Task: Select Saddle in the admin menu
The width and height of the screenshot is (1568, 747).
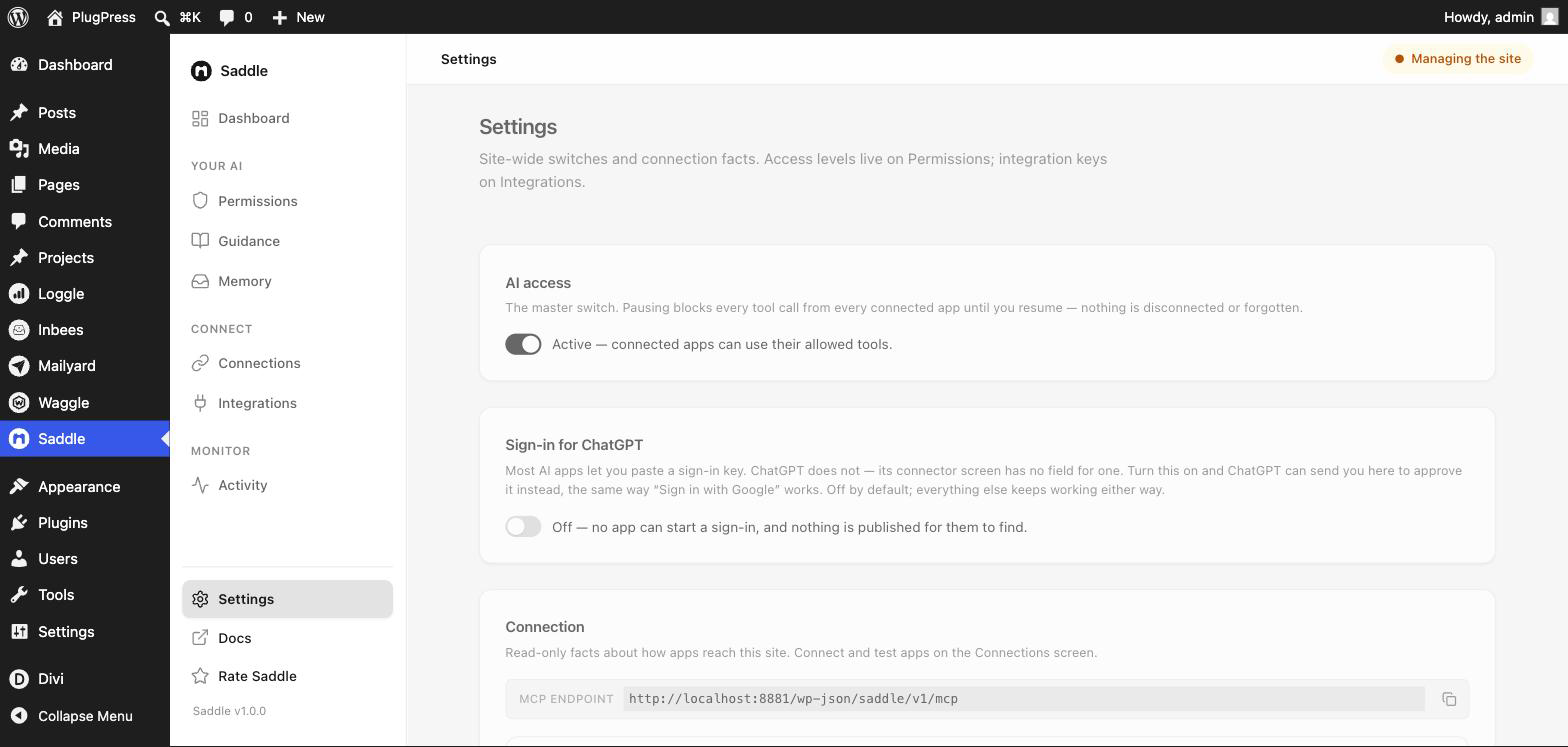Action: (85, 439)
